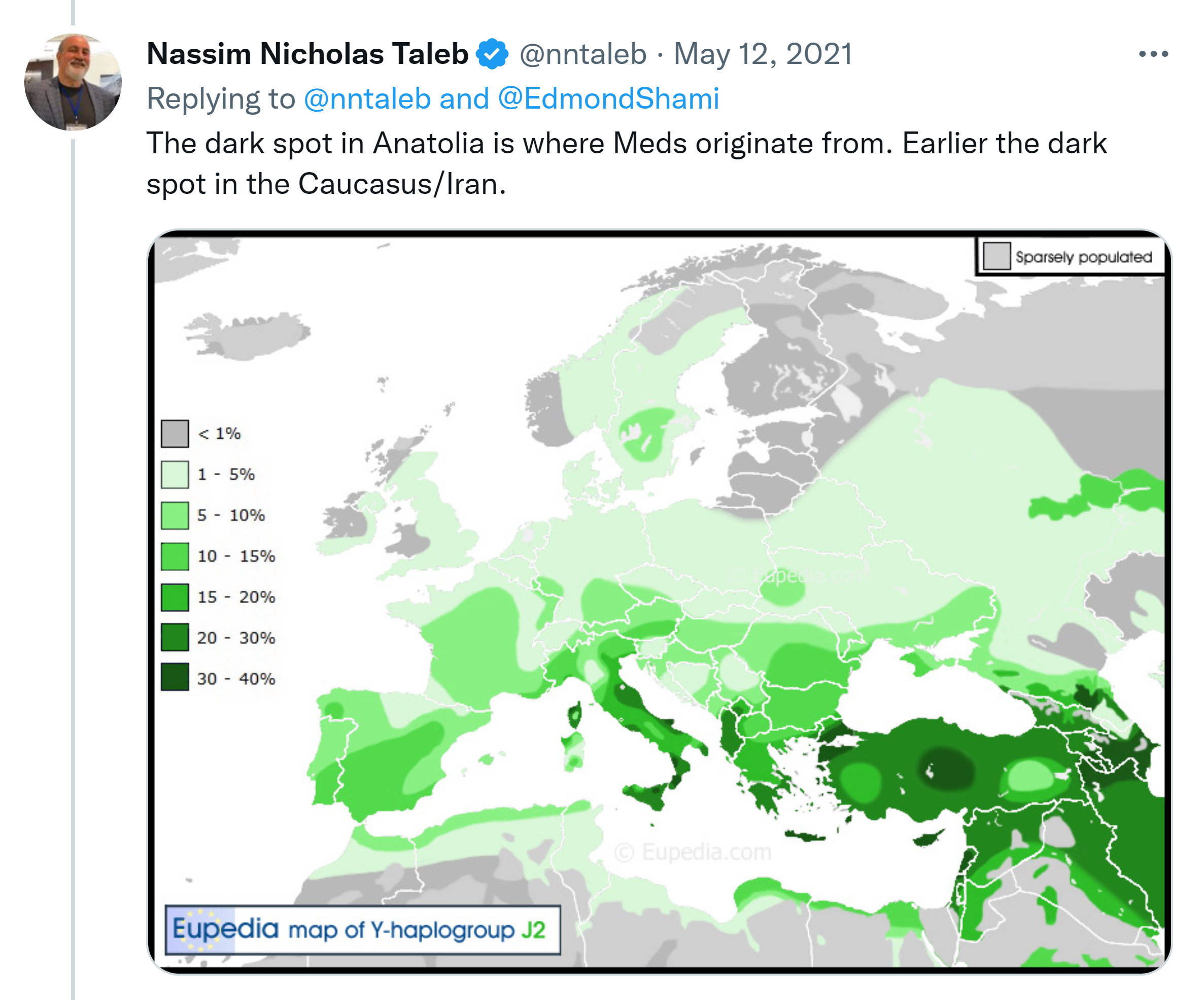Click the 'map of Y-haplogroup J2' caption

point(417,930)
